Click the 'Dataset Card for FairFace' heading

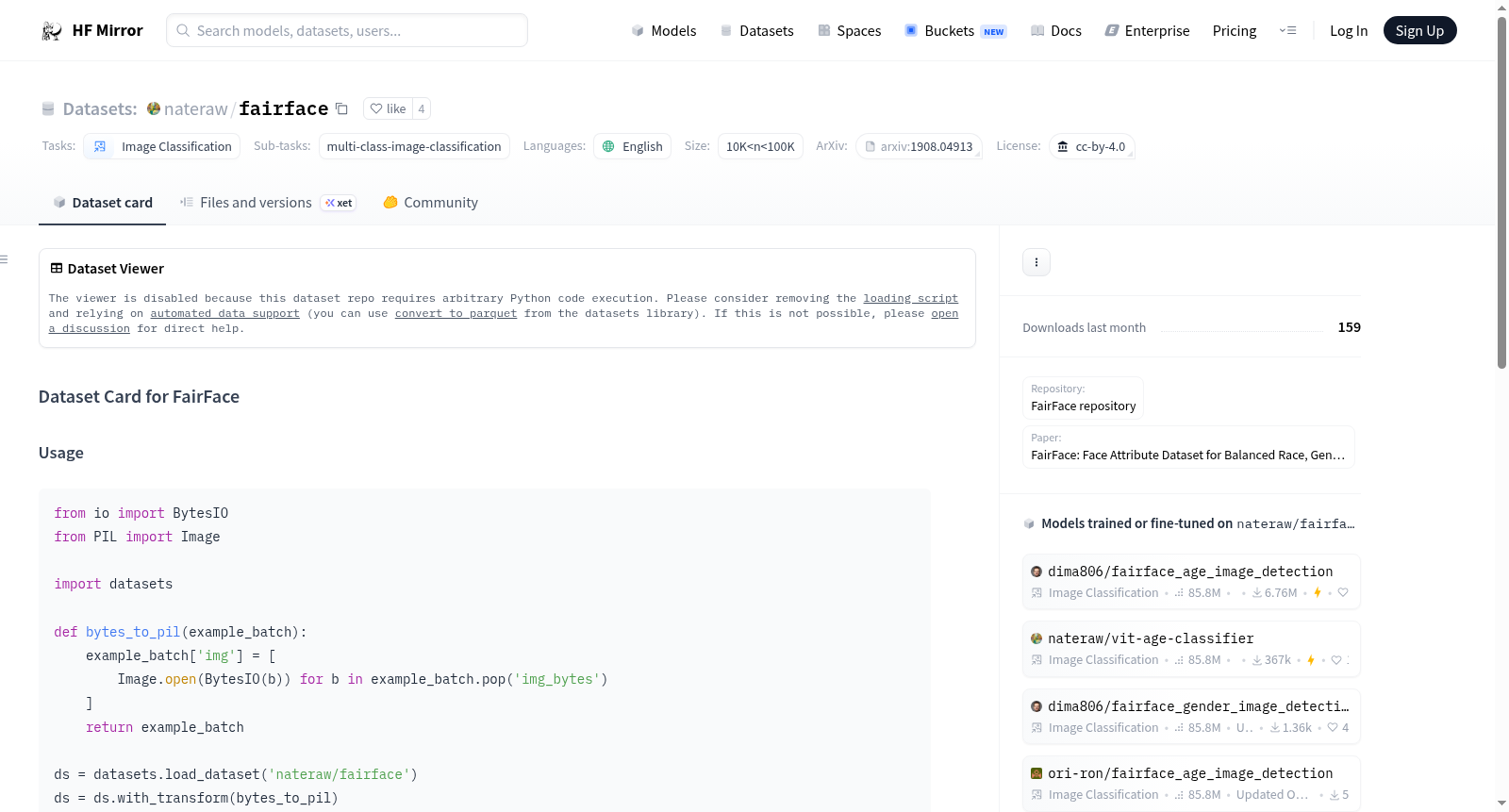click(139, 397)
